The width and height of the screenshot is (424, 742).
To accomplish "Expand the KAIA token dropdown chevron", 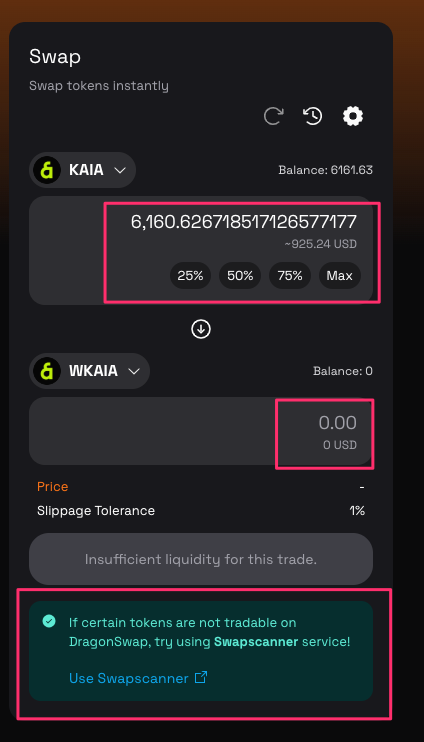I will point(120,170).
